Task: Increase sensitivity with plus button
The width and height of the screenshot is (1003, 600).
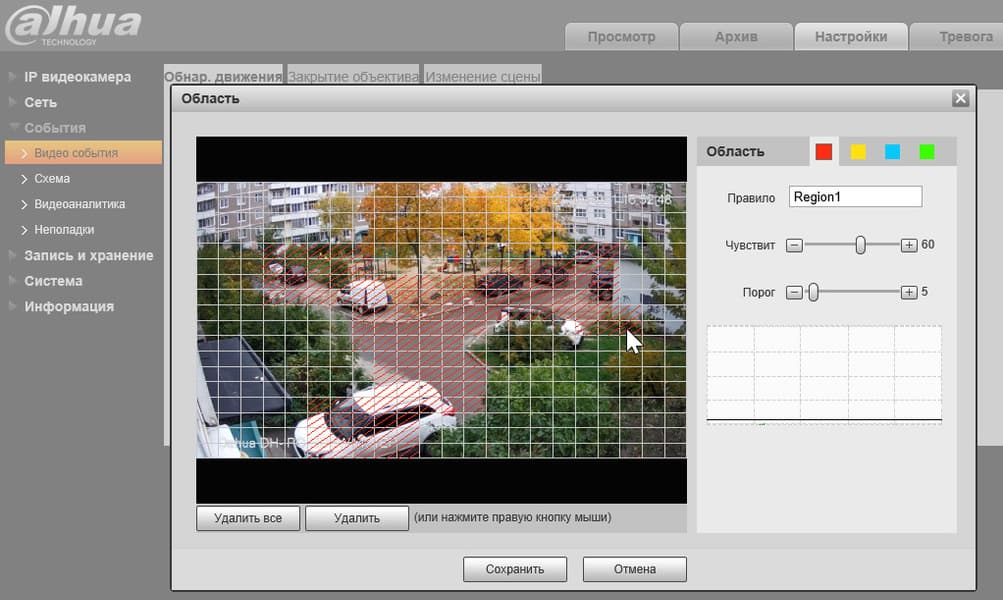Action: [908, 245]
